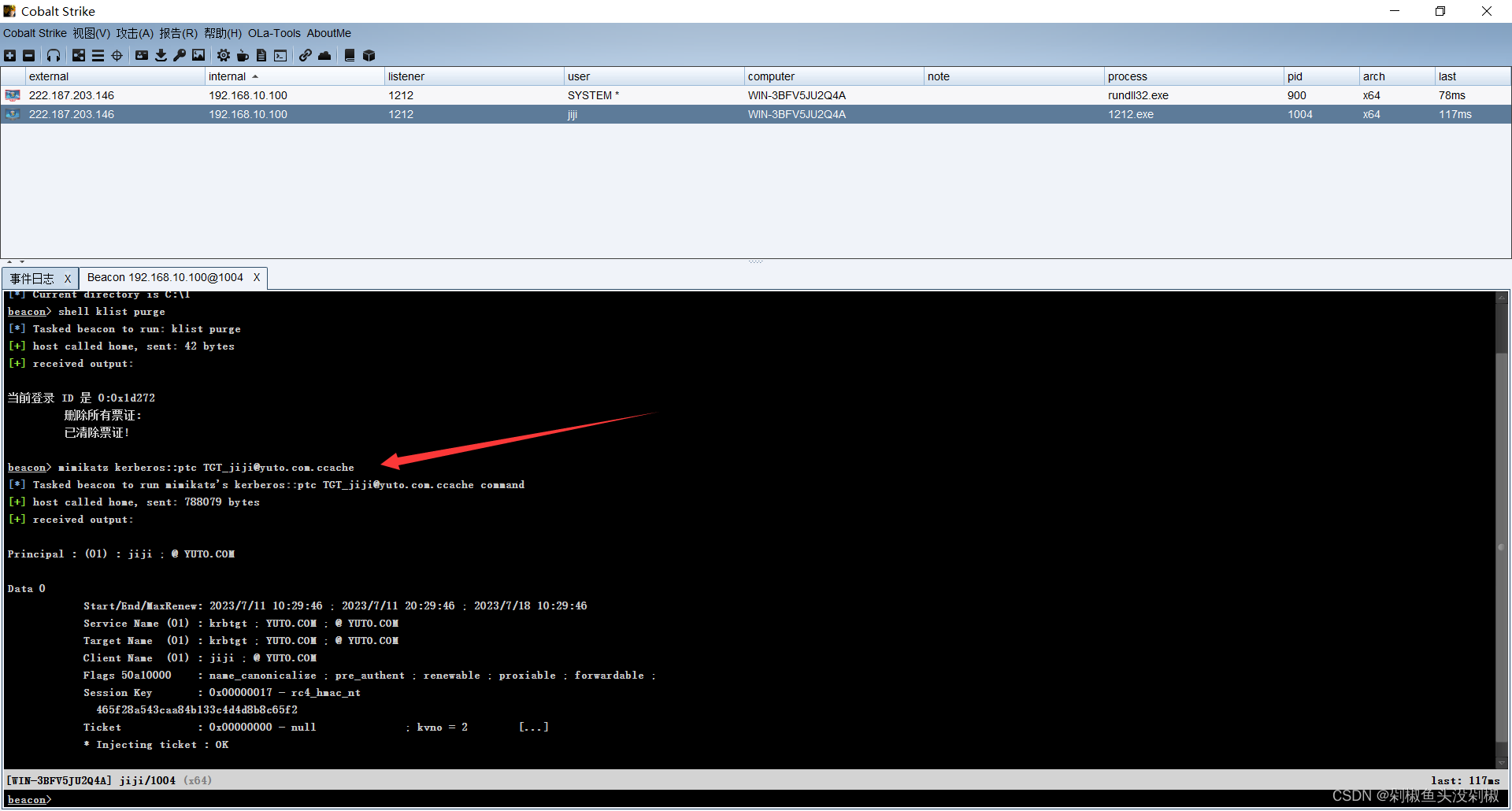Open the OLa-Tools menu

[x=274, y=33]
